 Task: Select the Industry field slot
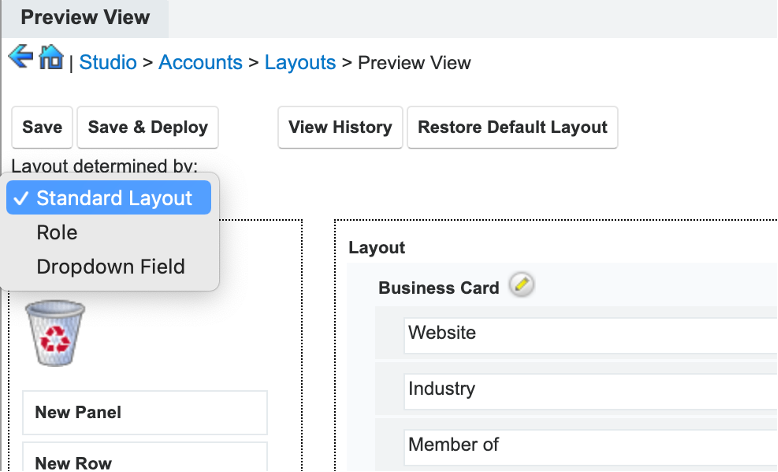coord(590,389)
